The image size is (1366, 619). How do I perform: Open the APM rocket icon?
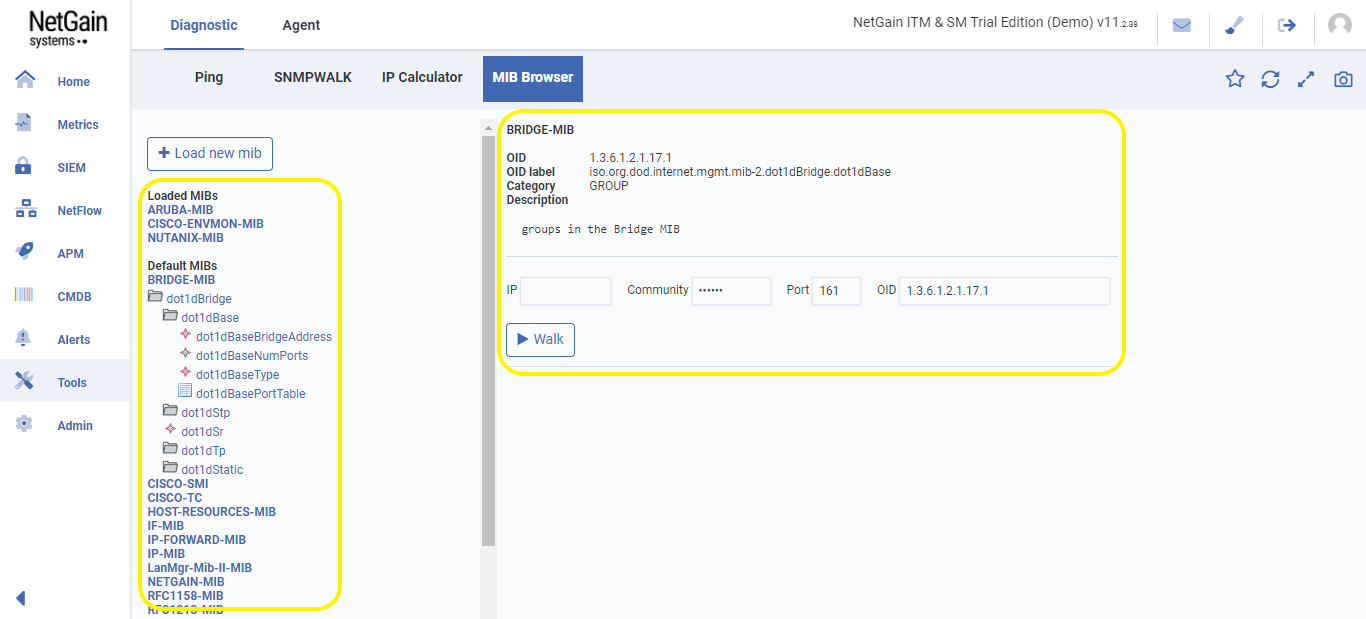coord(25,252)
